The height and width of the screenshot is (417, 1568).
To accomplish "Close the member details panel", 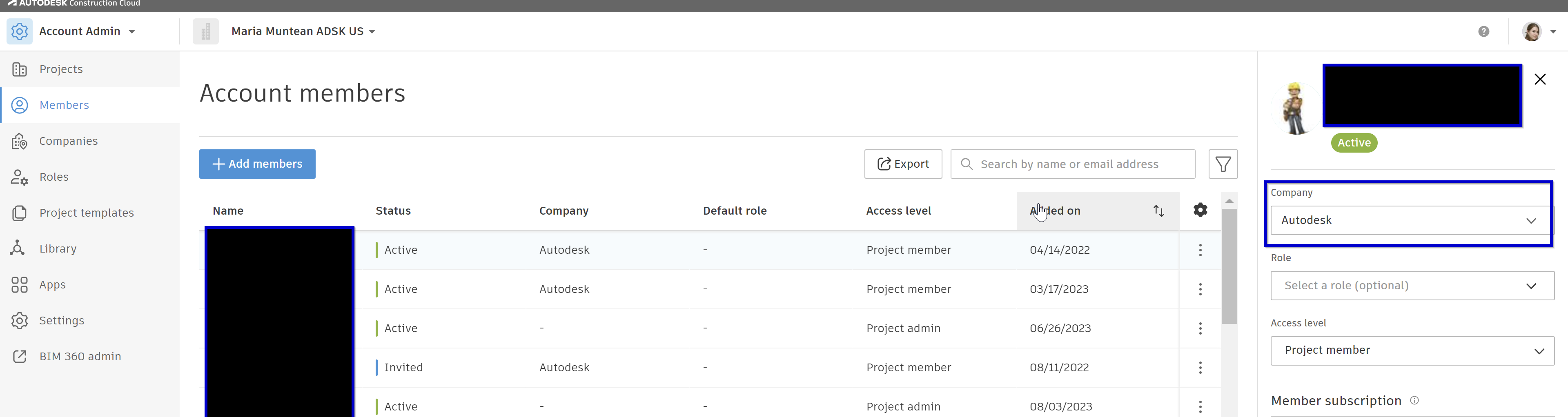I will click(1539, 80).
